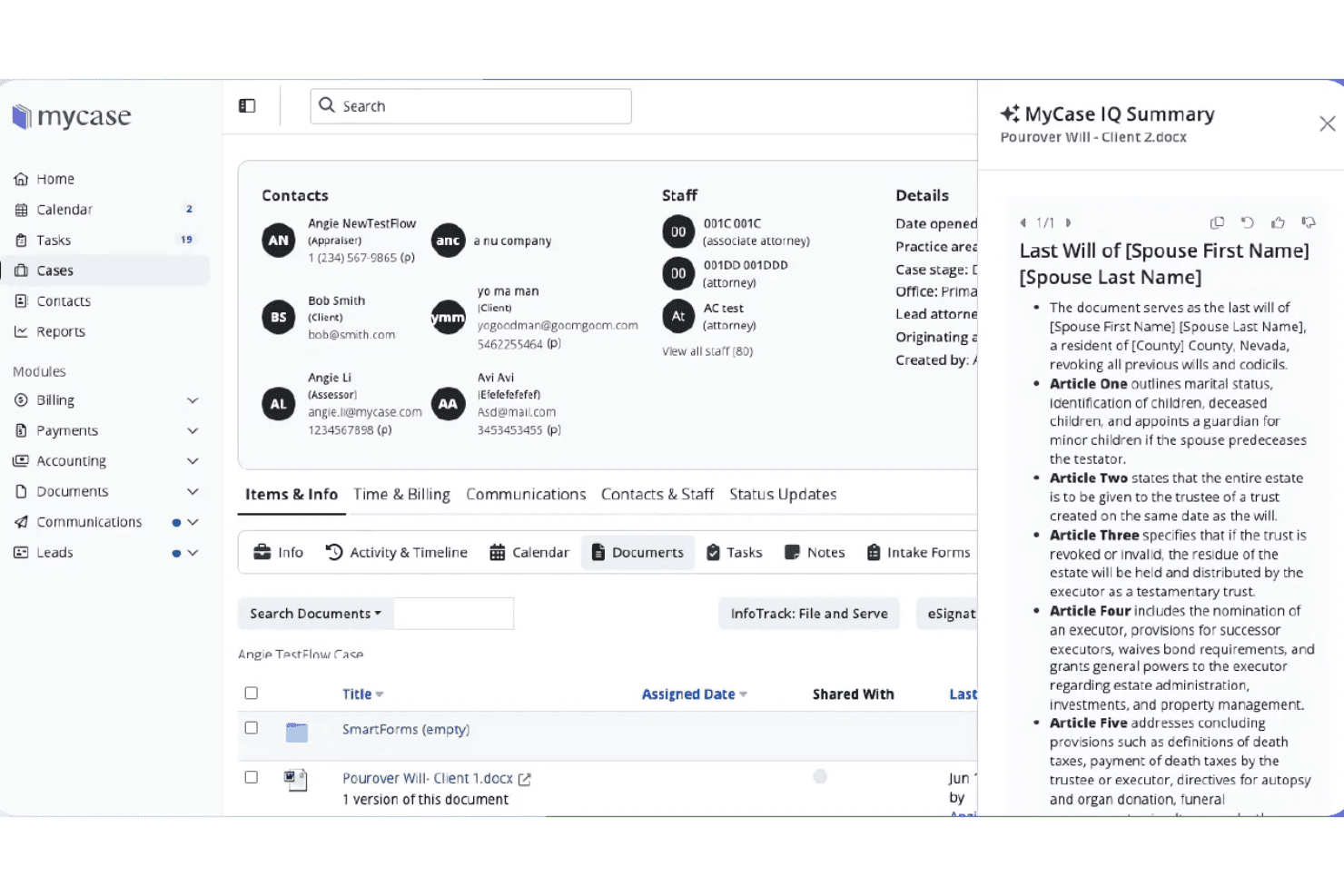Click the Leads module icon
The width and height of the screenshot is (1344, 896).
[x=21, y=553]
